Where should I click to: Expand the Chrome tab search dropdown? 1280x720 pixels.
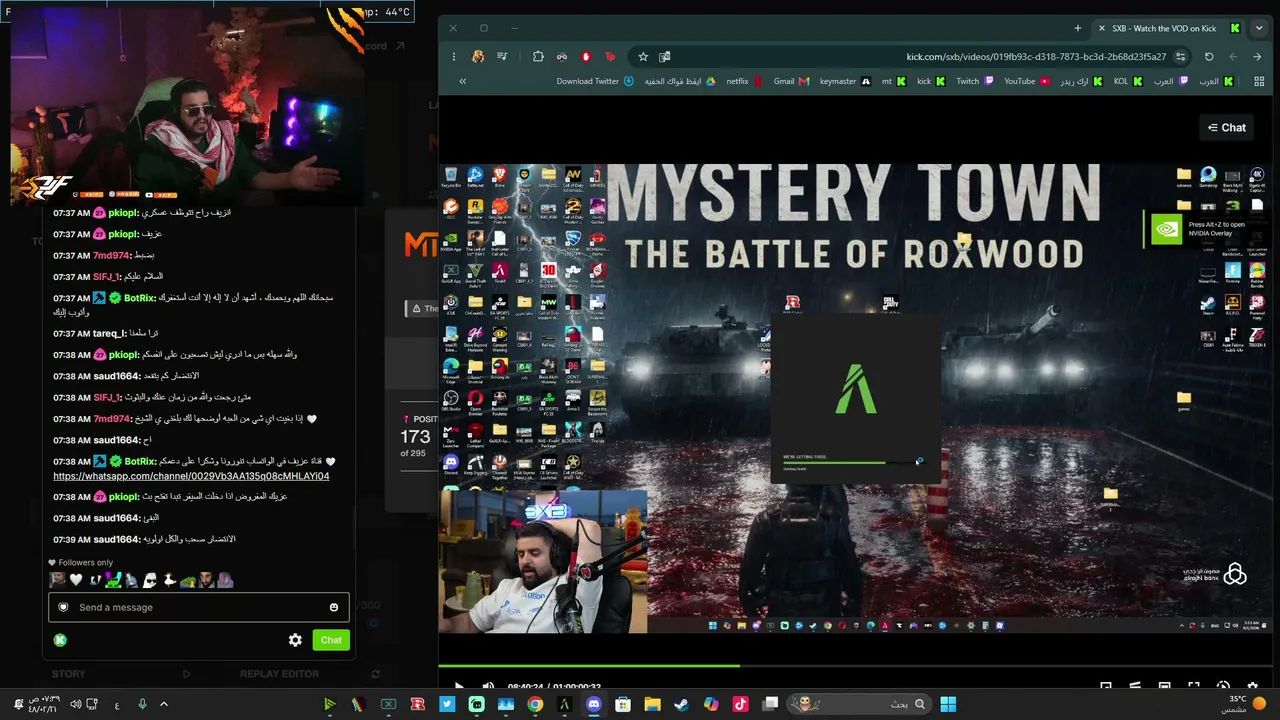[x=1259, y=28]
